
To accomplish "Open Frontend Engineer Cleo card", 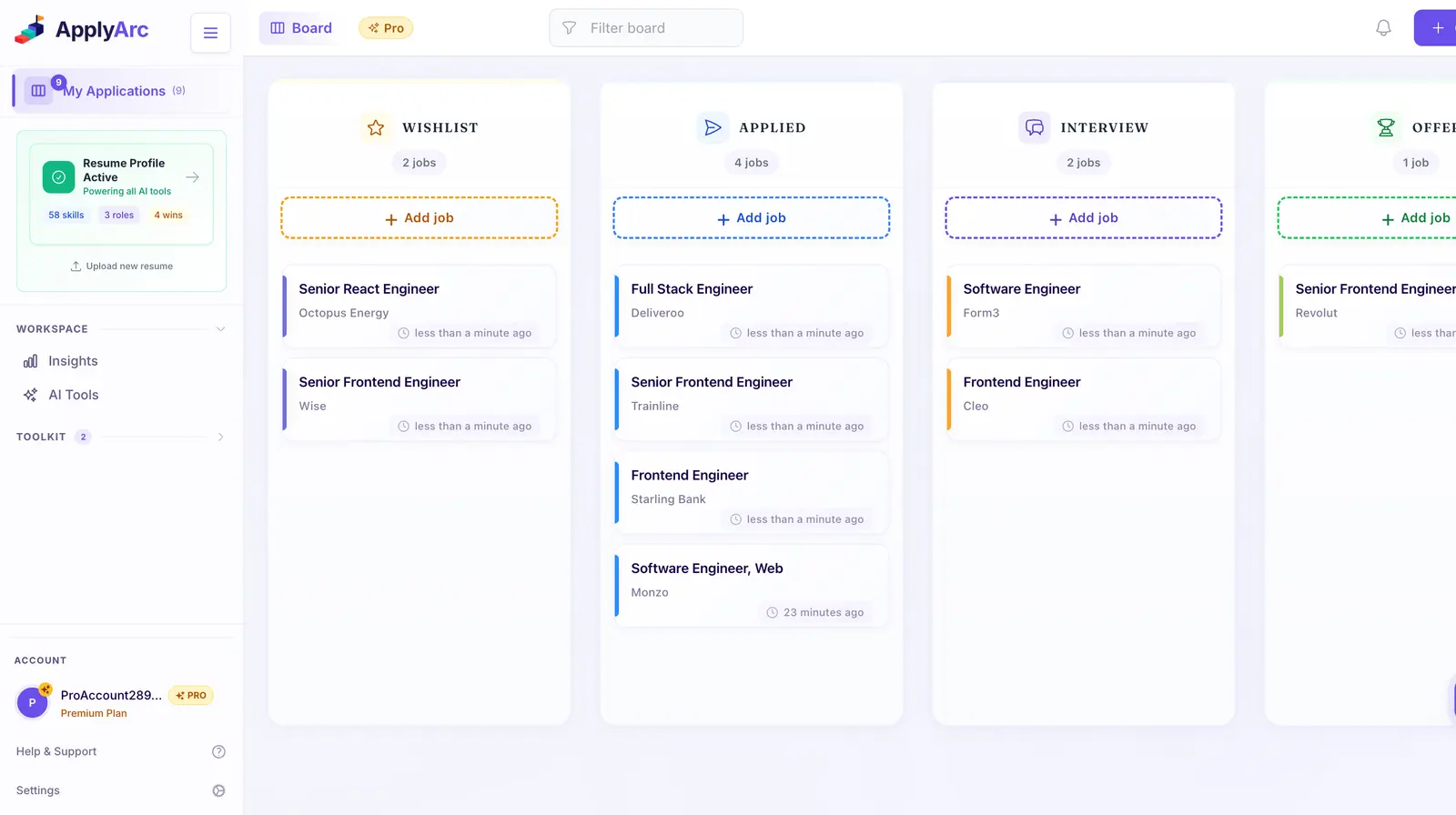I will [x=1084, y=400].
